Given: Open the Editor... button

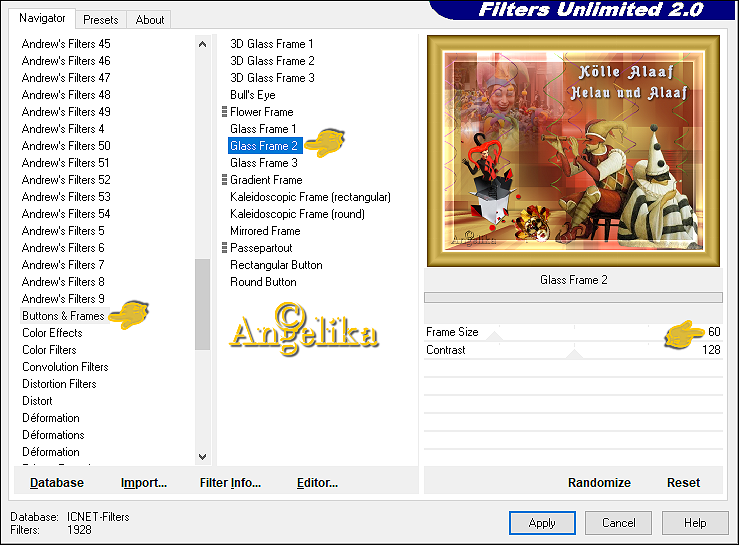Looking at the screenshot, I should point(317,482).
